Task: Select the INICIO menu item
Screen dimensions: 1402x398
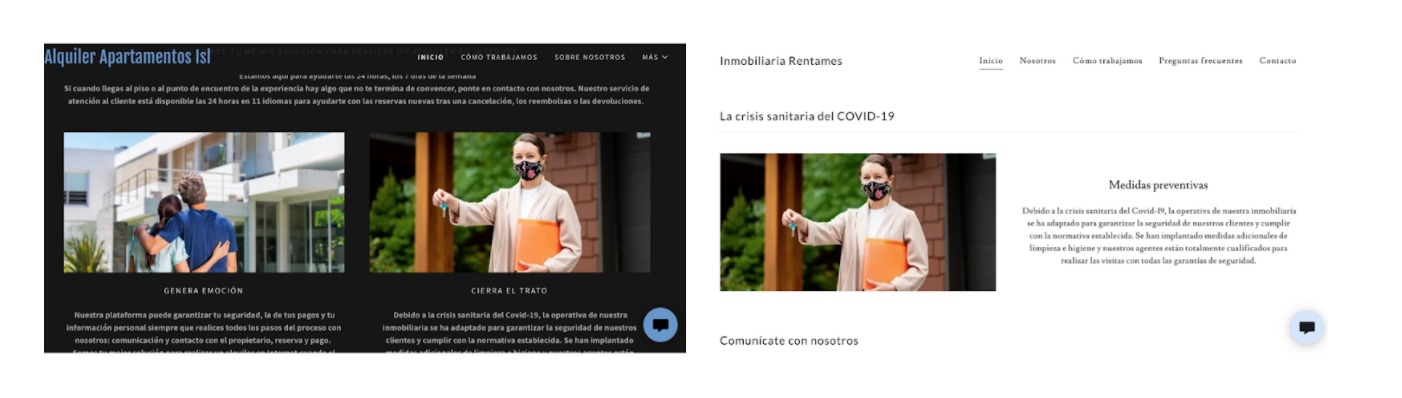Action: pyautogui.click(x=431, y=57)
